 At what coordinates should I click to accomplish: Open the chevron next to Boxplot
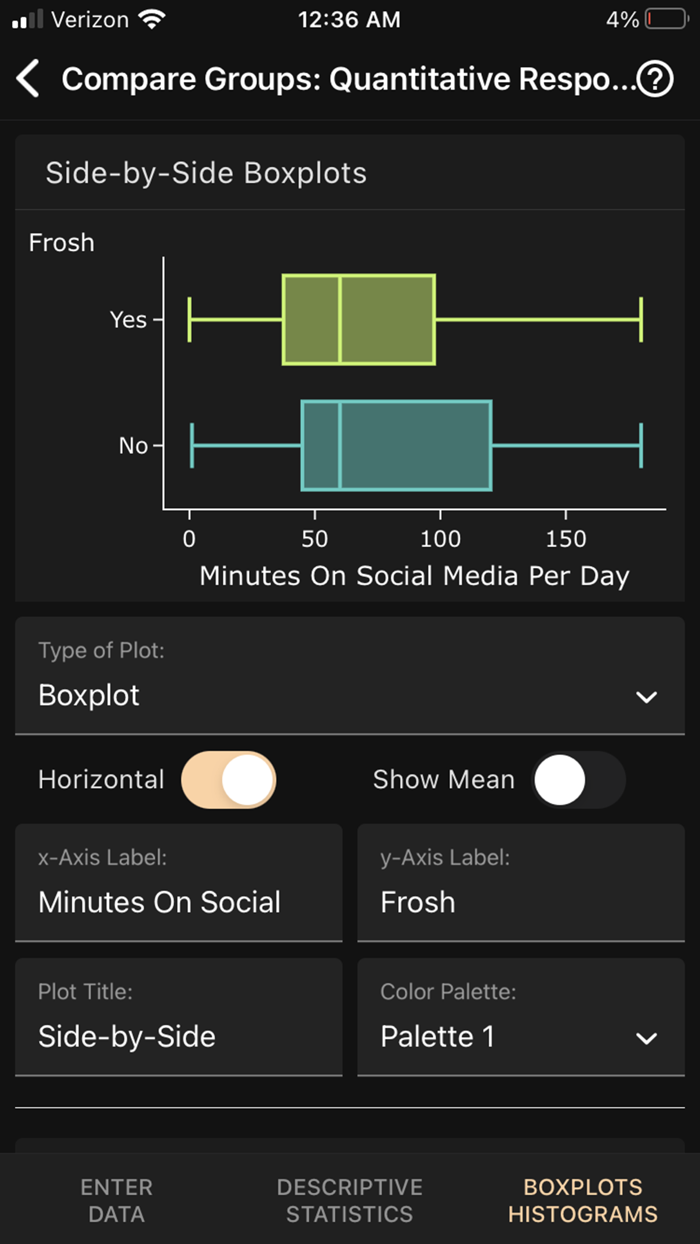point(645,697)
